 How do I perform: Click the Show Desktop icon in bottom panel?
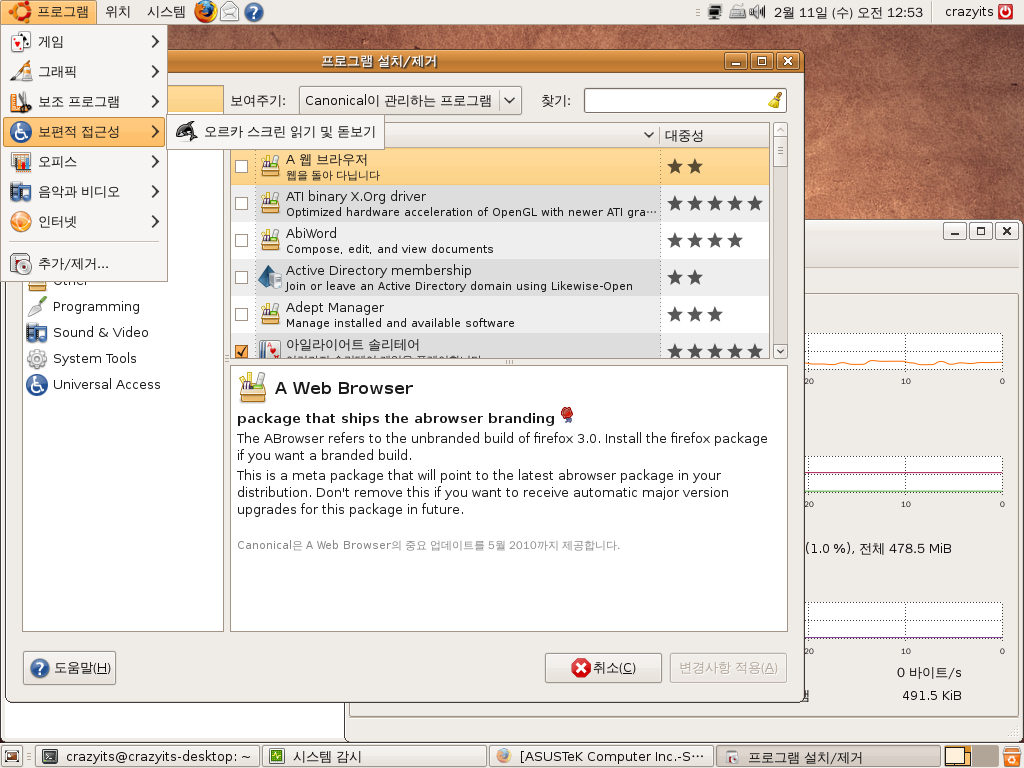pos(12,756)
